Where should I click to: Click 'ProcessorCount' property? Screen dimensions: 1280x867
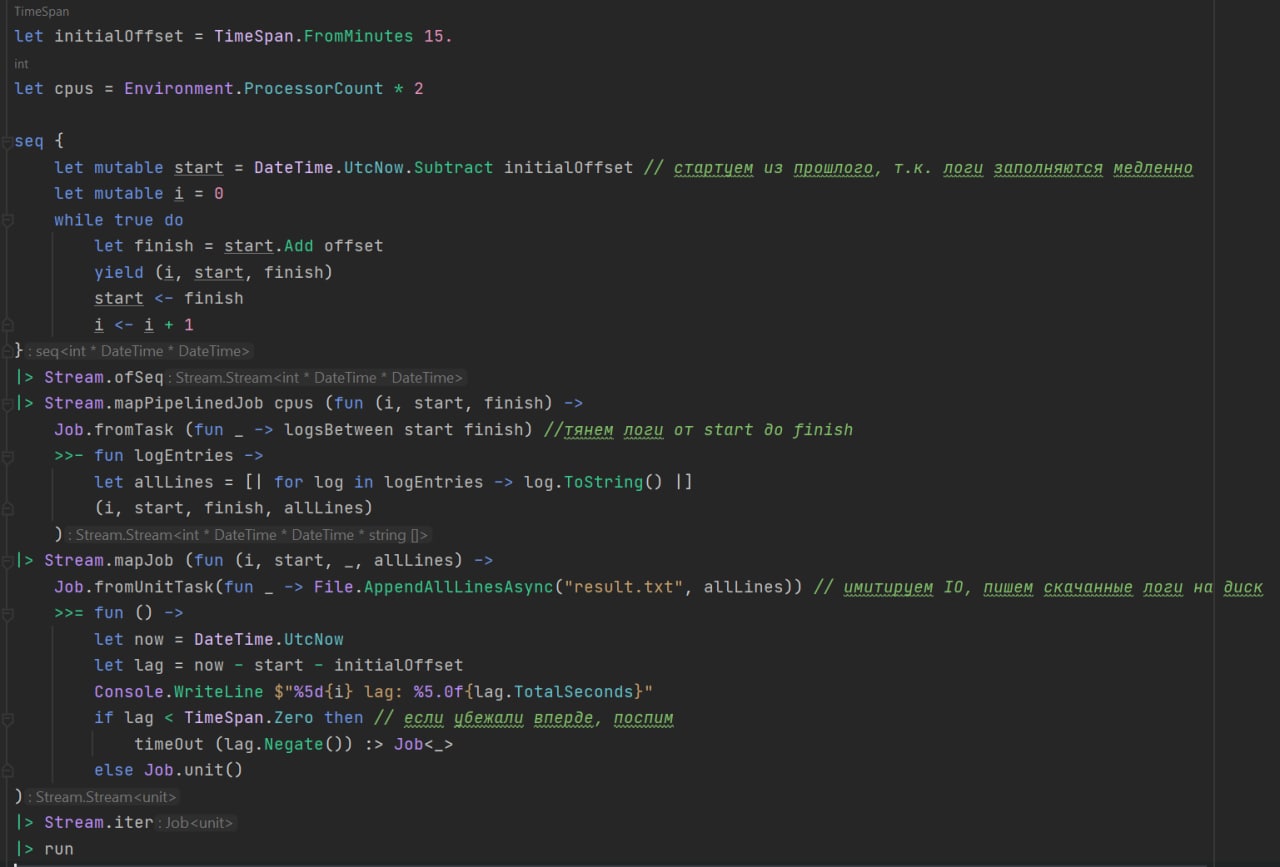(314, 88)
